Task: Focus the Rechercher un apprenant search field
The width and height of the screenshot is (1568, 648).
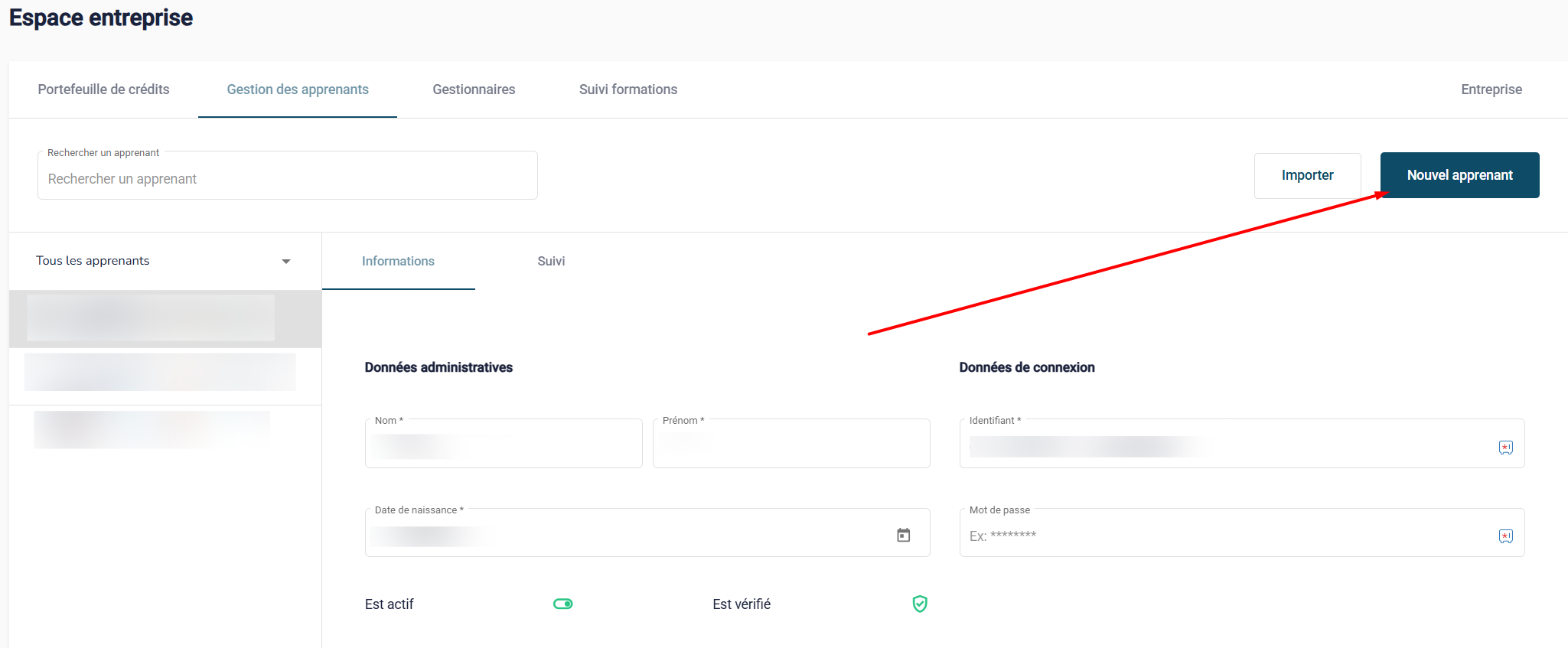Action: coord(287,179)
